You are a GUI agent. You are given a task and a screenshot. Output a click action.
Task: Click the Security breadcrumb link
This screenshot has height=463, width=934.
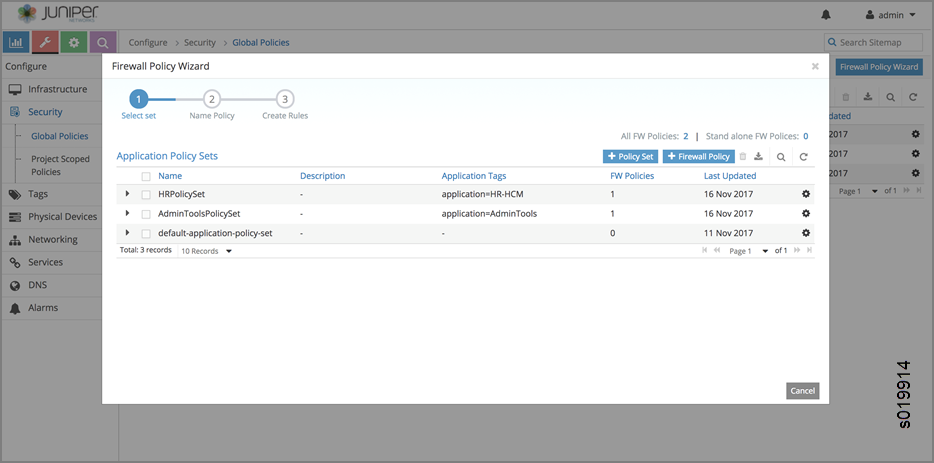[200, 42]
